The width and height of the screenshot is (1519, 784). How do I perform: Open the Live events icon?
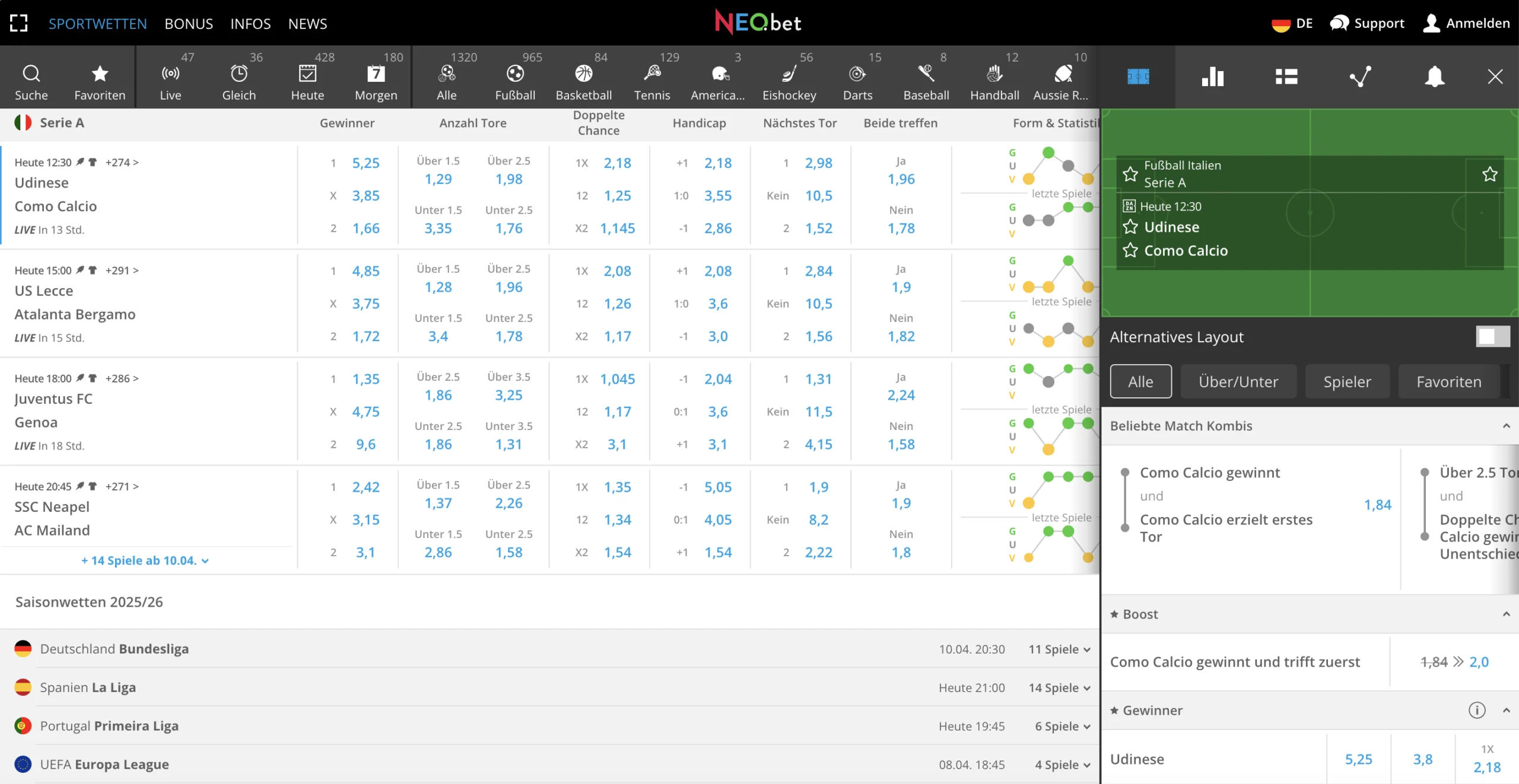tap(170, 74)
